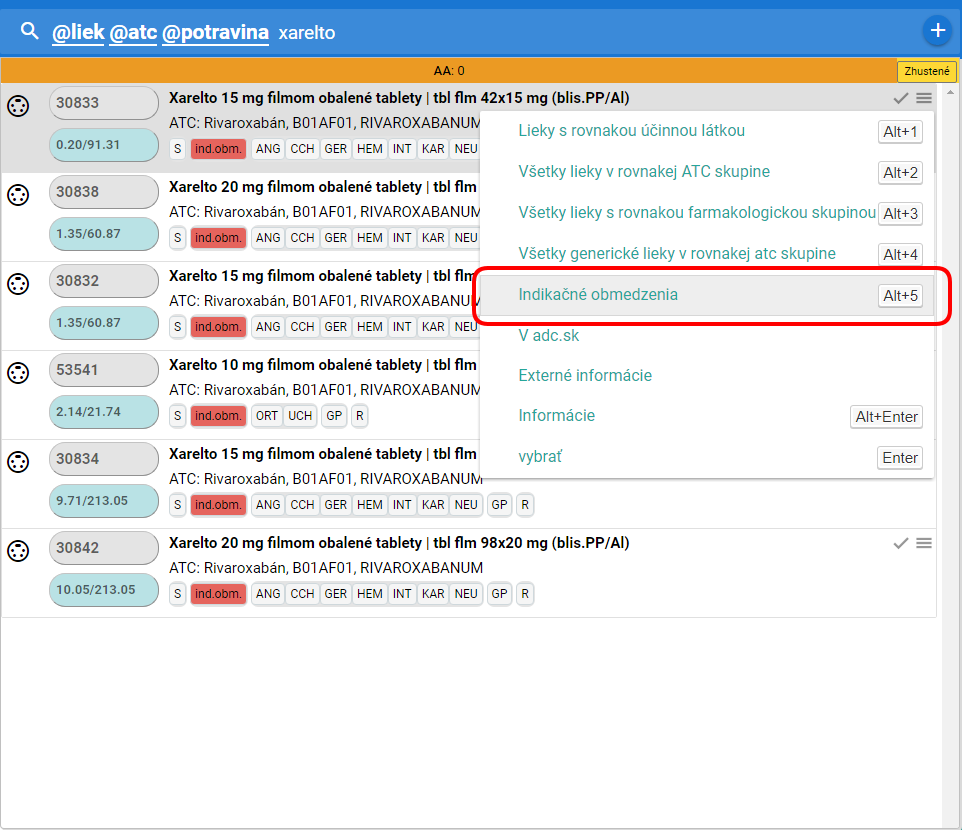Click title 'Xarelto 10 mg filmom obalené tablety'
The height and width of the screenshot is (830, 962).
click(x=296, y=365)
